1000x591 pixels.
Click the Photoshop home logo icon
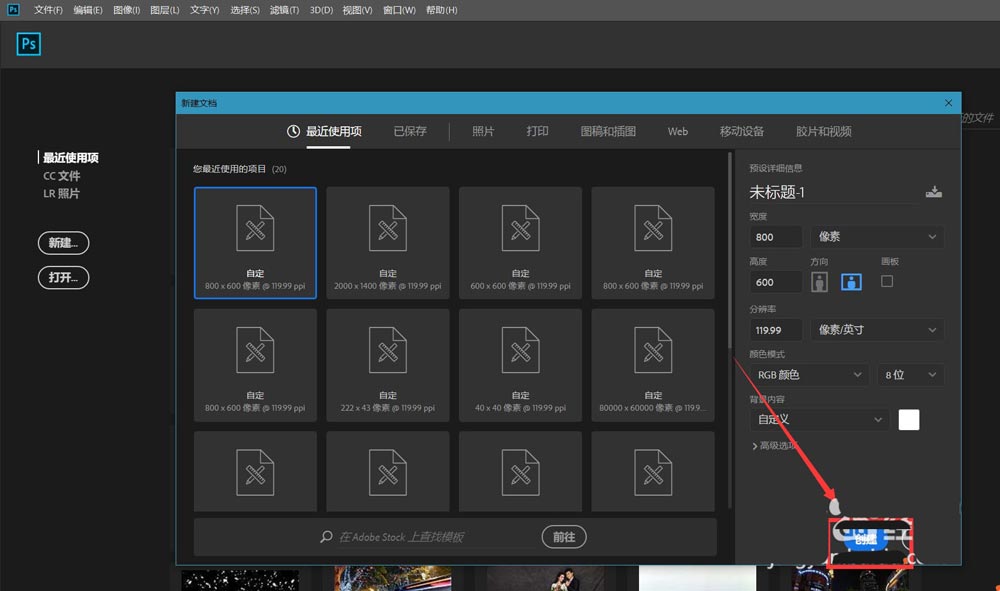[29, 44]
